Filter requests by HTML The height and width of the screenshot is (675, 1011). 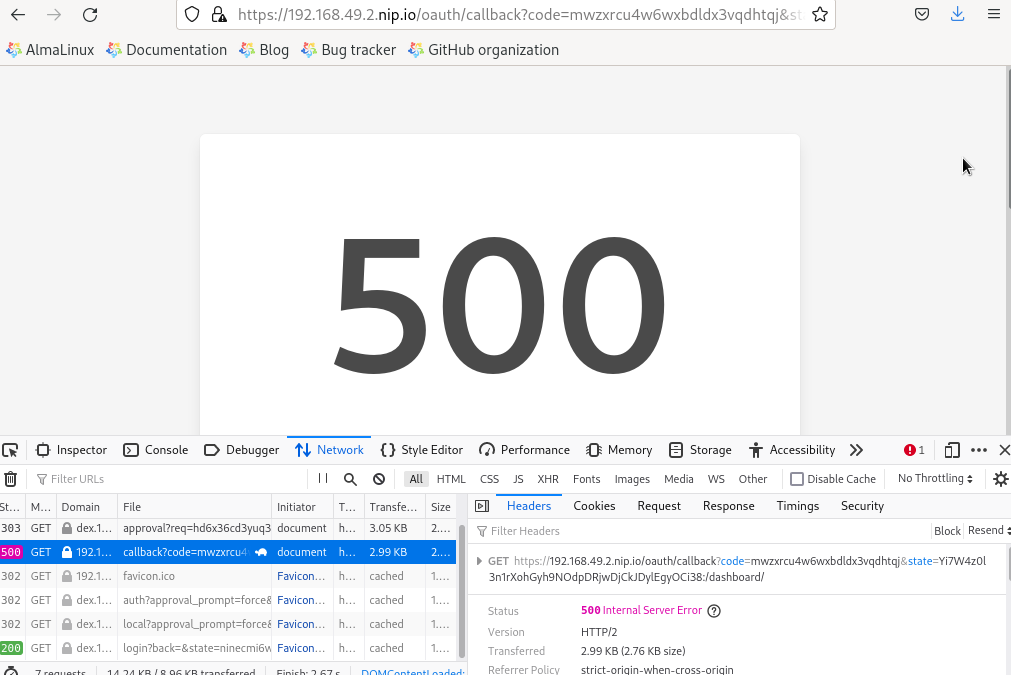451,479
